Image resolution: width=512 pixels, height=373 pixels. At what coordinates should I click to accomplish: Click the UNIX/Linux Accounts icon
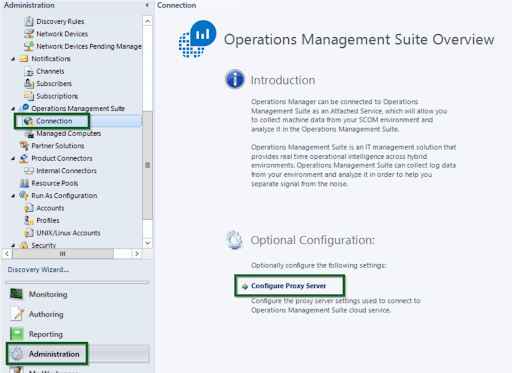point(29,233)
